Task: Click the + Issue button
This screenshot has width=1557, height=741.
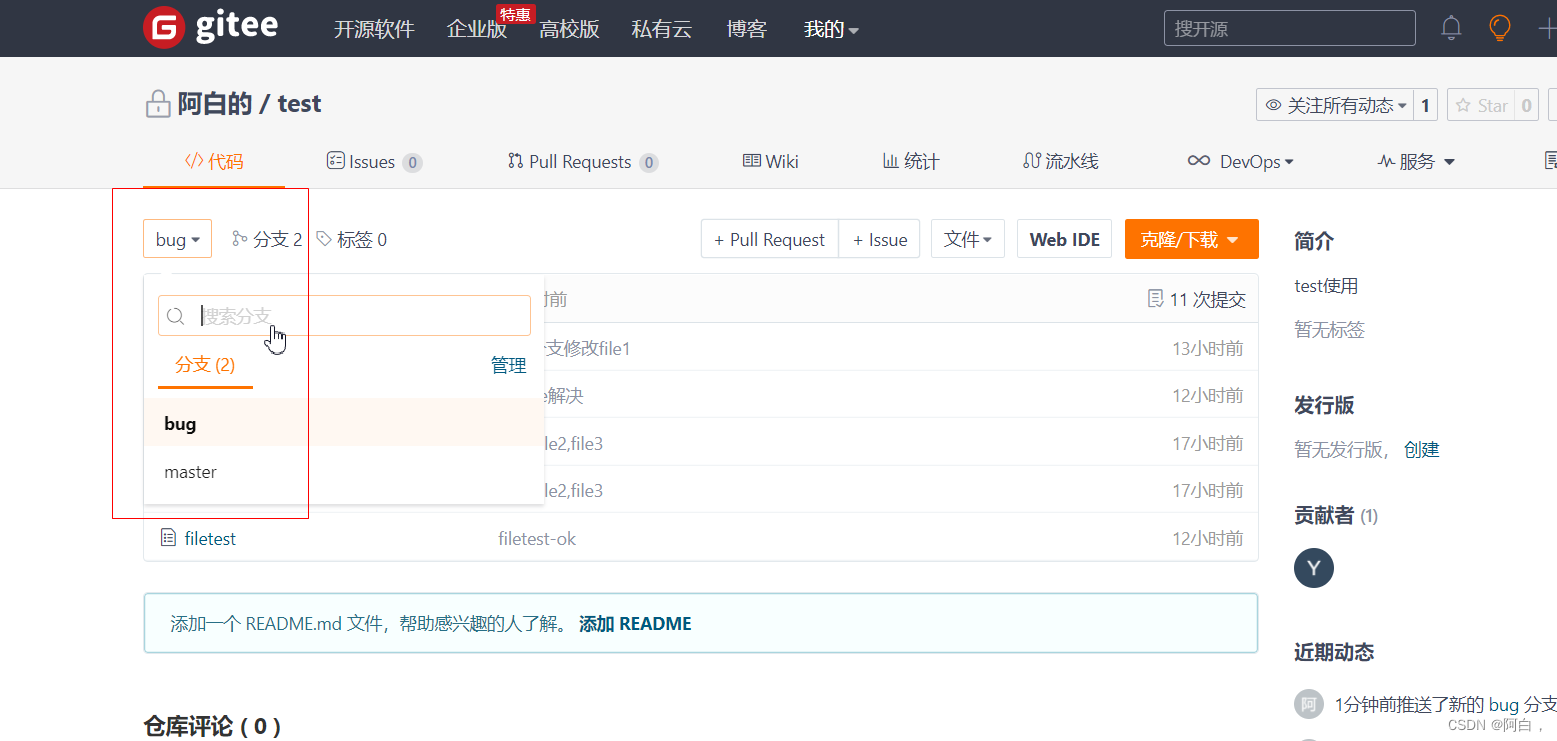Action: 880,239
